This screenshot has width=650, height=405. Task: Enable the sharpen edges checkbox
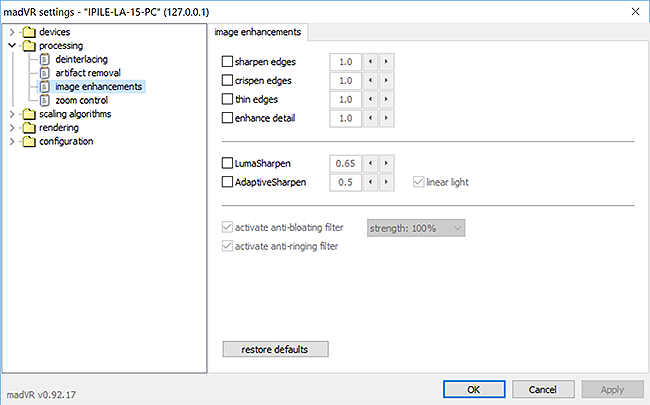[227, 61]
